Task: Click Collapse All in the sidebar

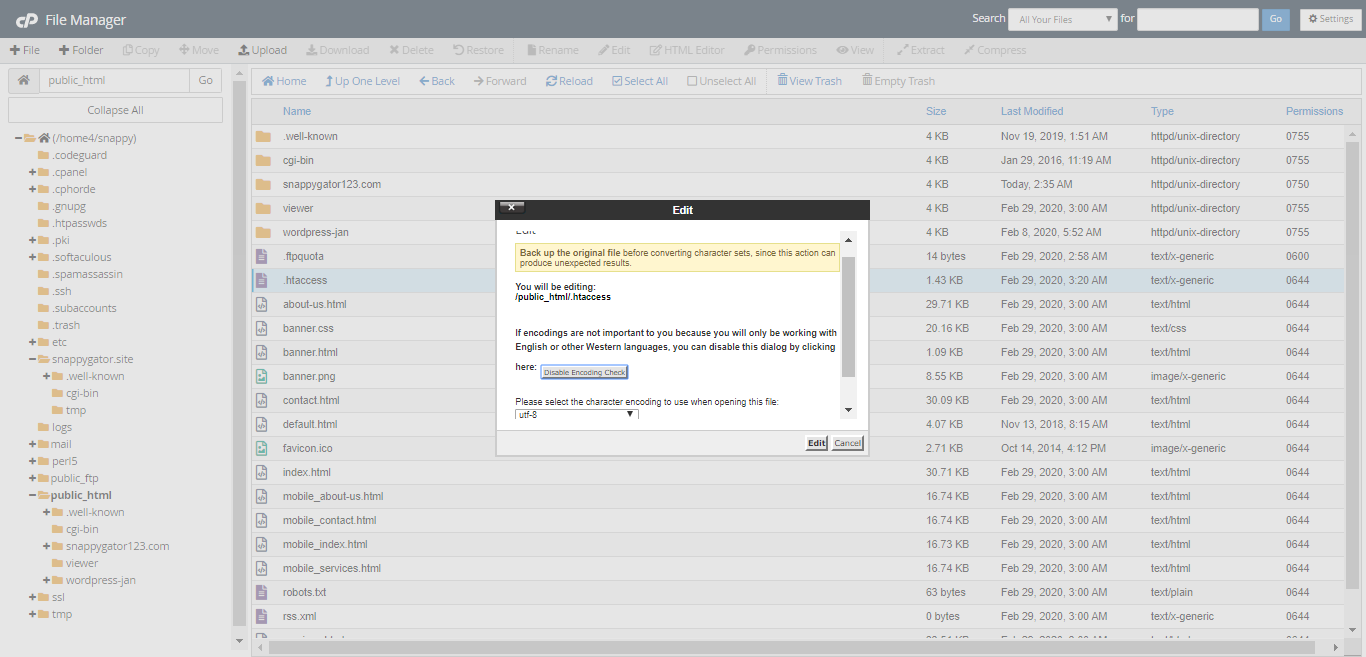Action: click(114, 109)
